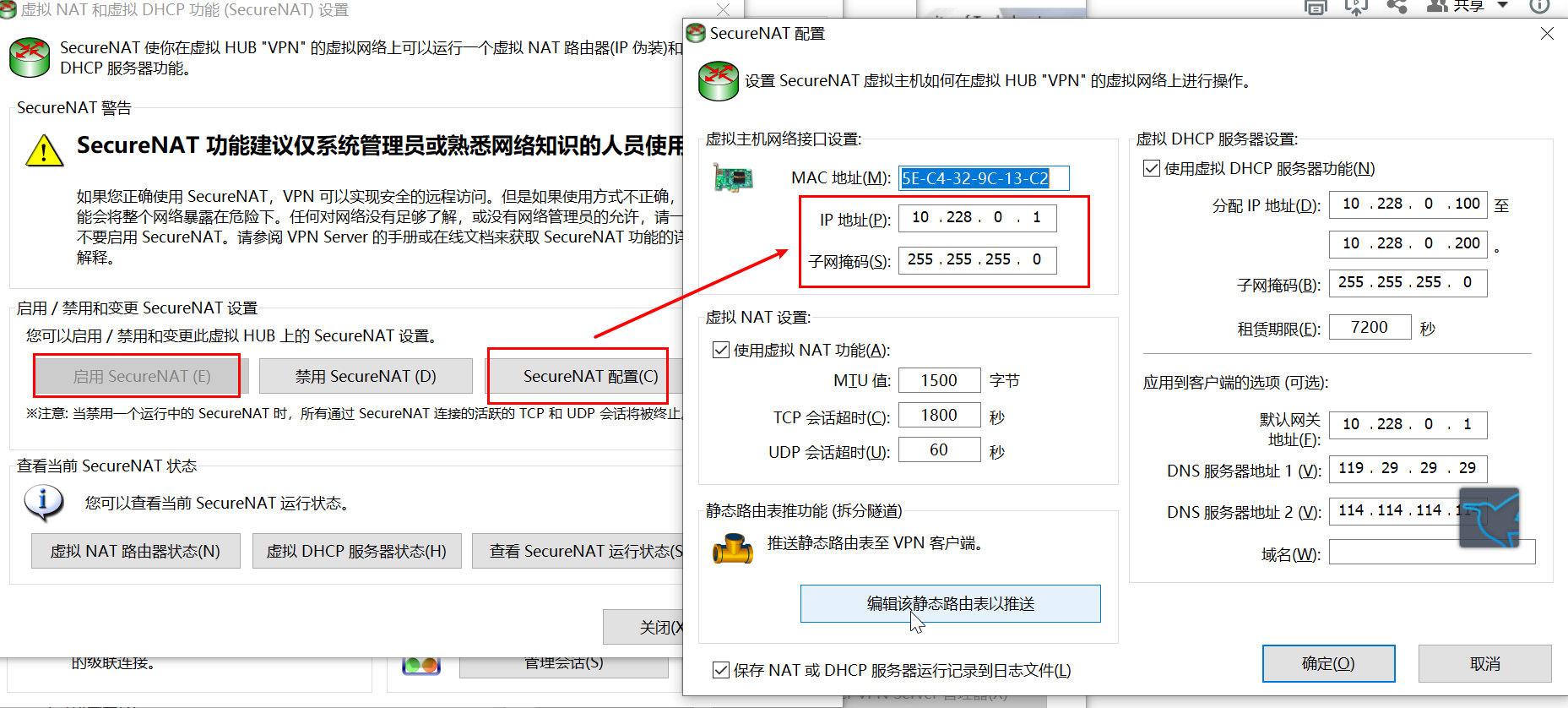Viewport: 1568px width, 708px height.
Task: Click 取消 button in SecureNAT config
Action: tap(1485, 664)
